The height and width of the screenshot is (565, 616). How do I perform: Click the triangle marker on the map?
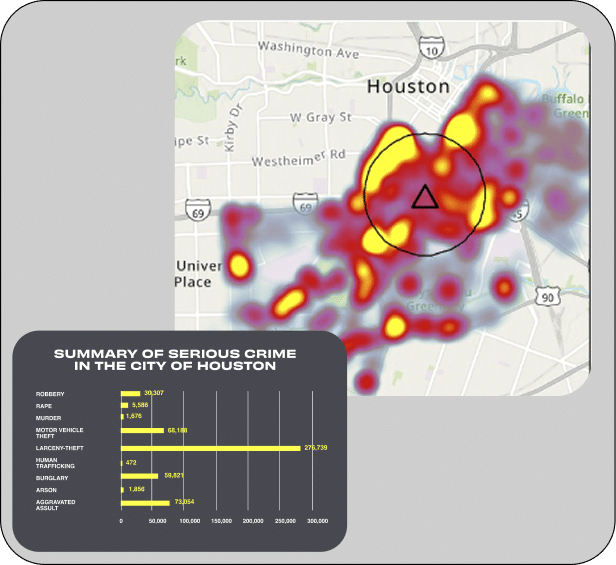point(425,196)
